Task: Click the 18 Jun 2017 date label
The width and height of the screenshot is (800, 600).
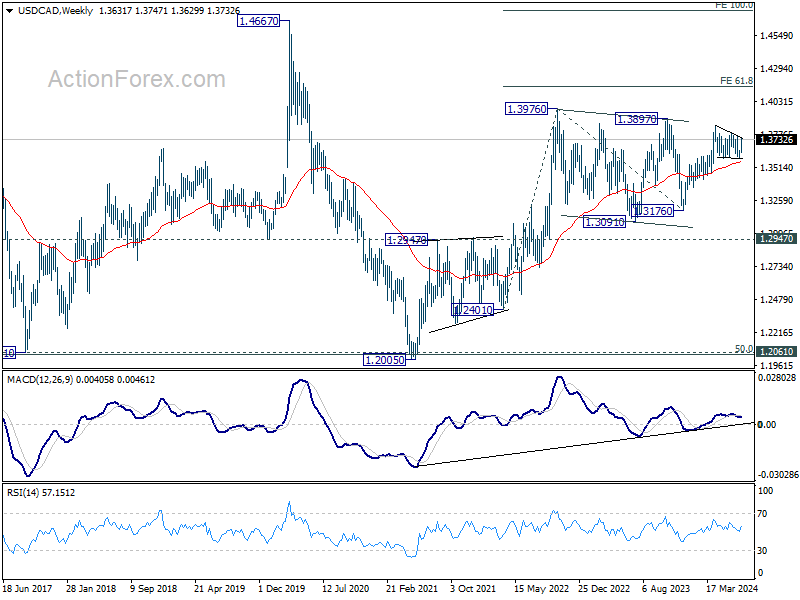Action: [28, 589]
